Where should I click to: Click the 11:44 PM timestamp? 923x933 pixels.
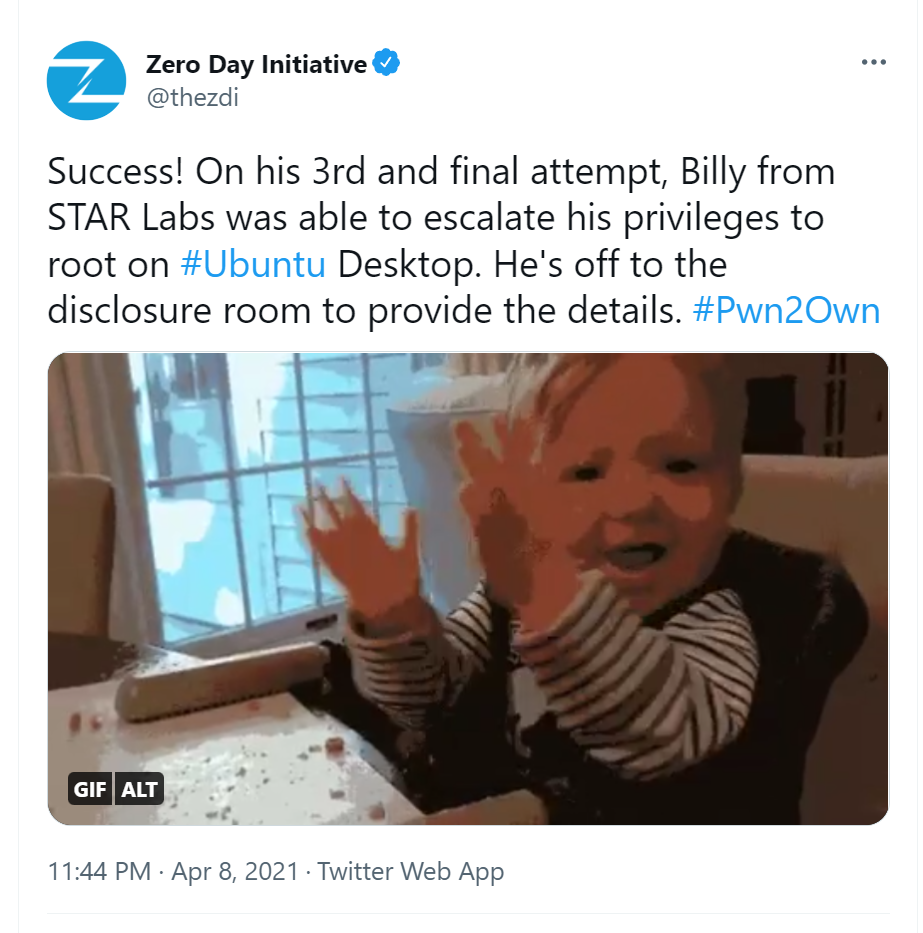tap(99, 871)
